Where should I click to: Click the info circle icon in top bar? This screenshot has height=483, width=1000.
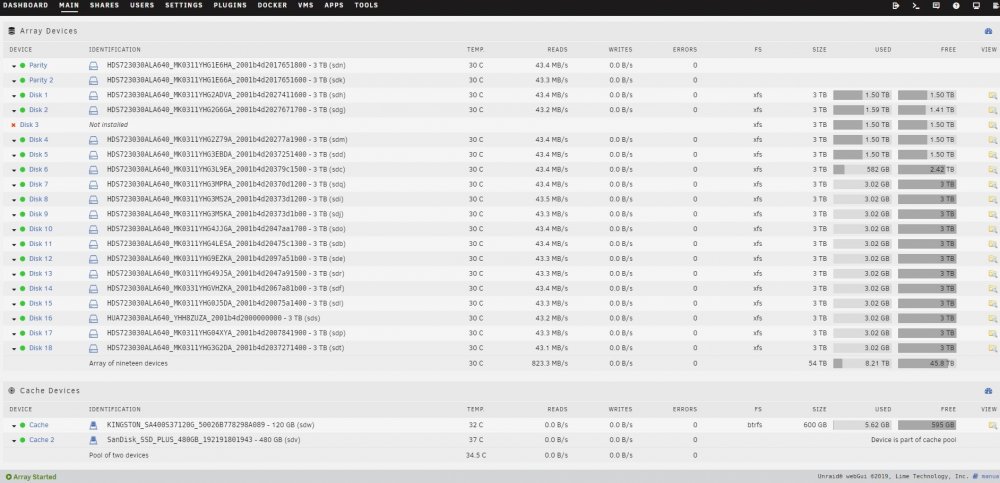click(956, 6)
